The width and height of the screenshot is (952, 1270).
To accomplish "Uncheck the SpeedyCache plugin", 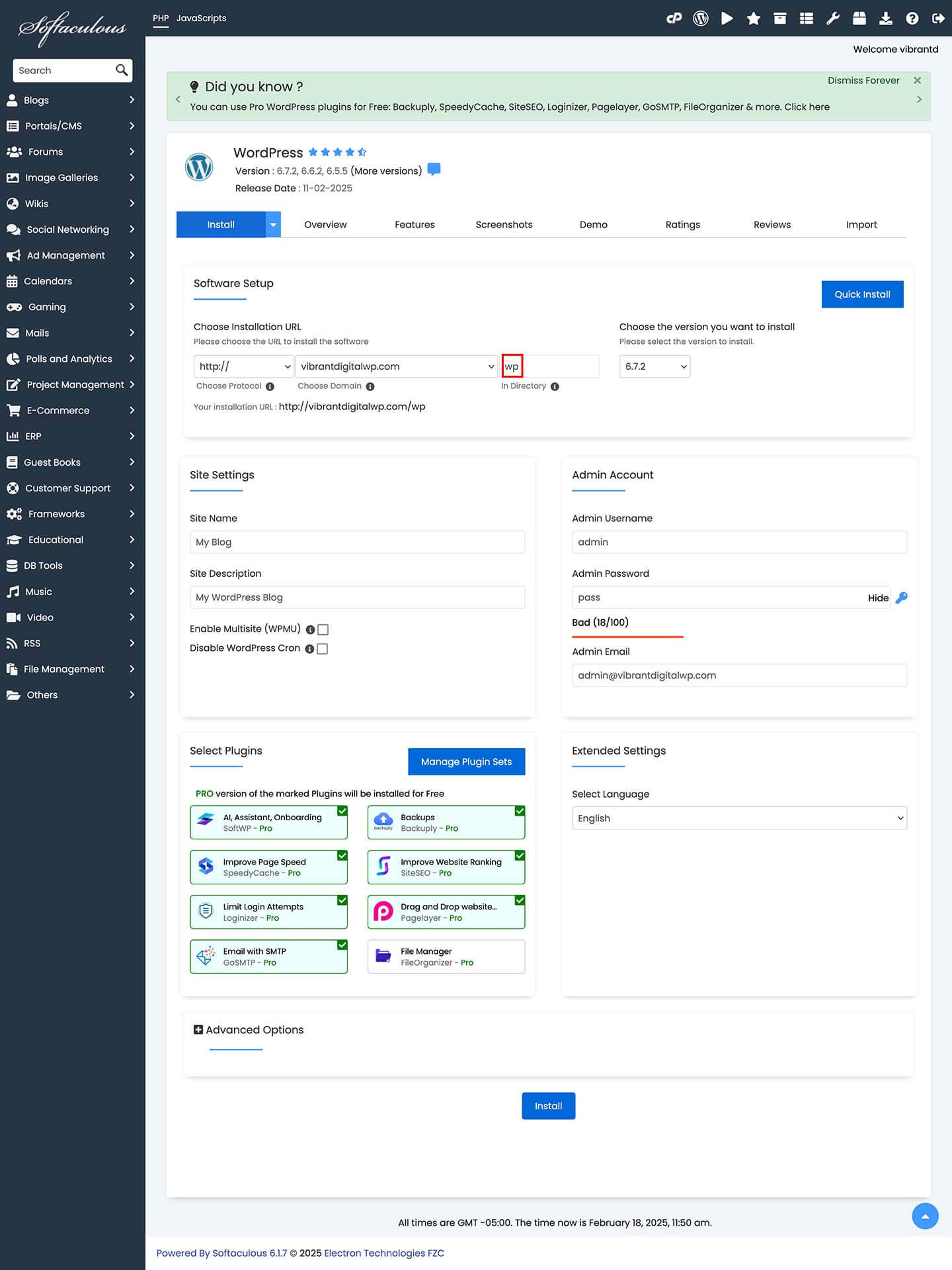I will 342,856.
